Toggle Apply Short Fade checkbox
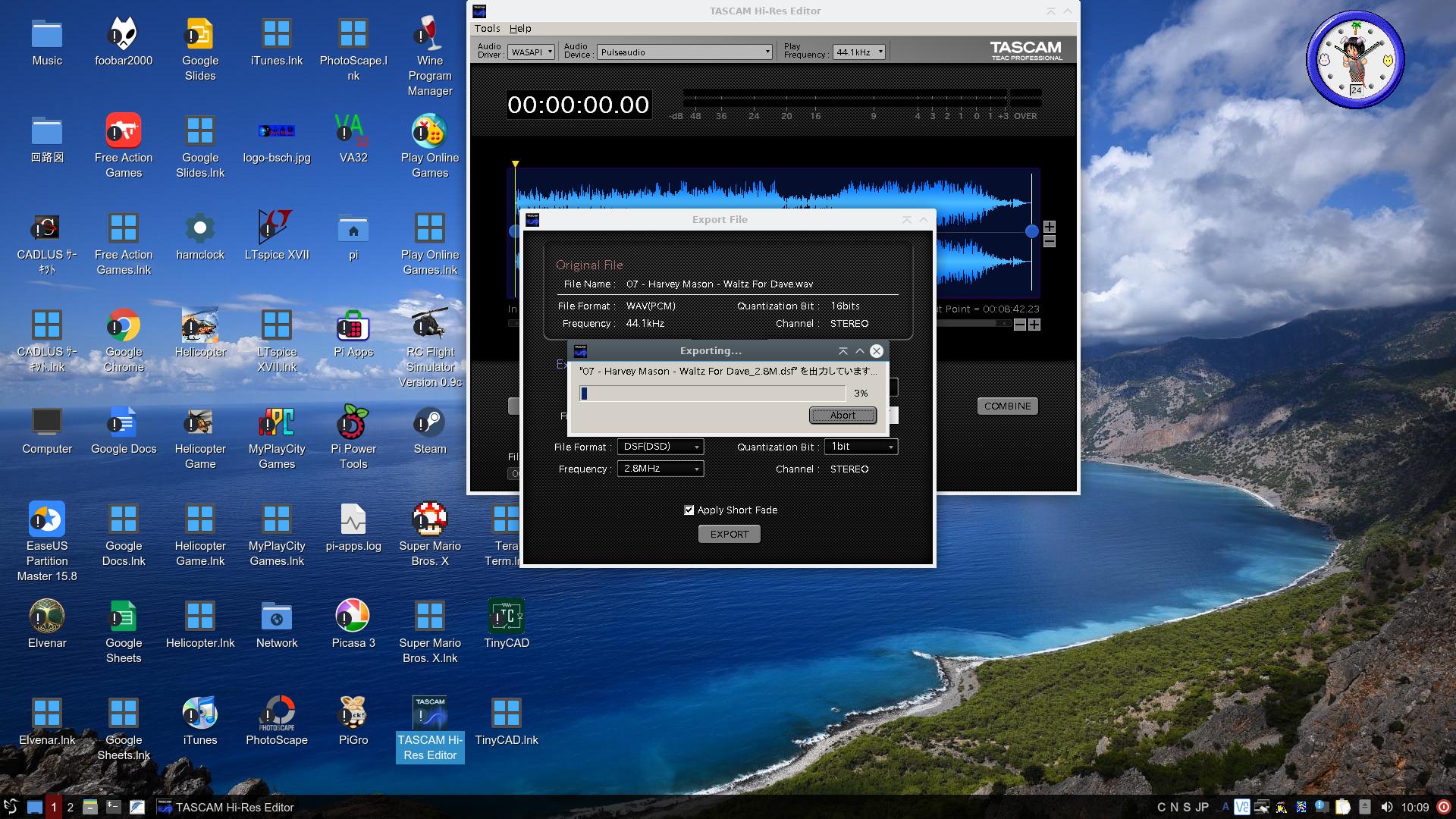1456x819 pixels. coord(689,510)
